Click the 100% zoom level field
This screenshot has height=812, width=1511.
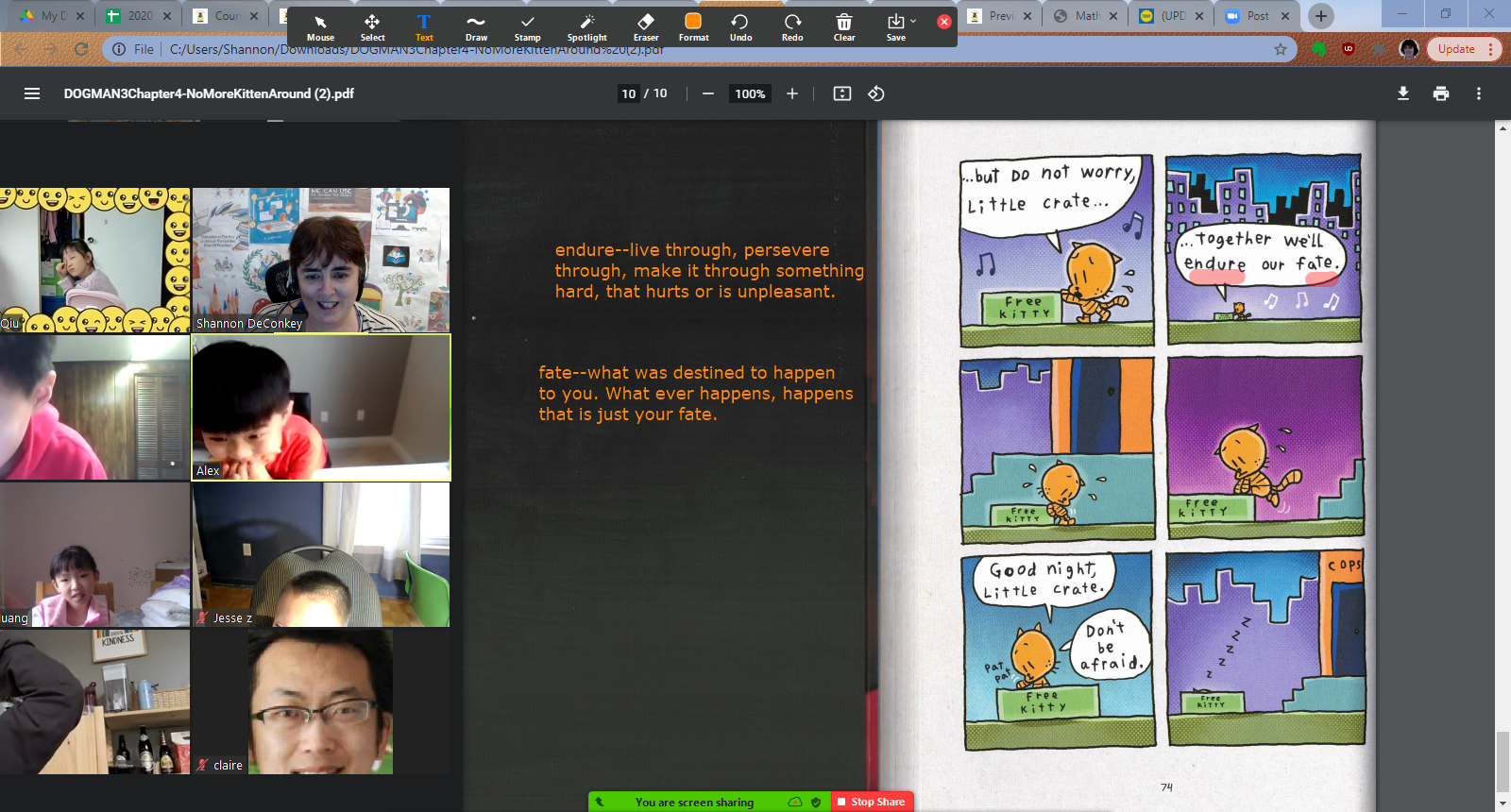click(x=750, y=93)
